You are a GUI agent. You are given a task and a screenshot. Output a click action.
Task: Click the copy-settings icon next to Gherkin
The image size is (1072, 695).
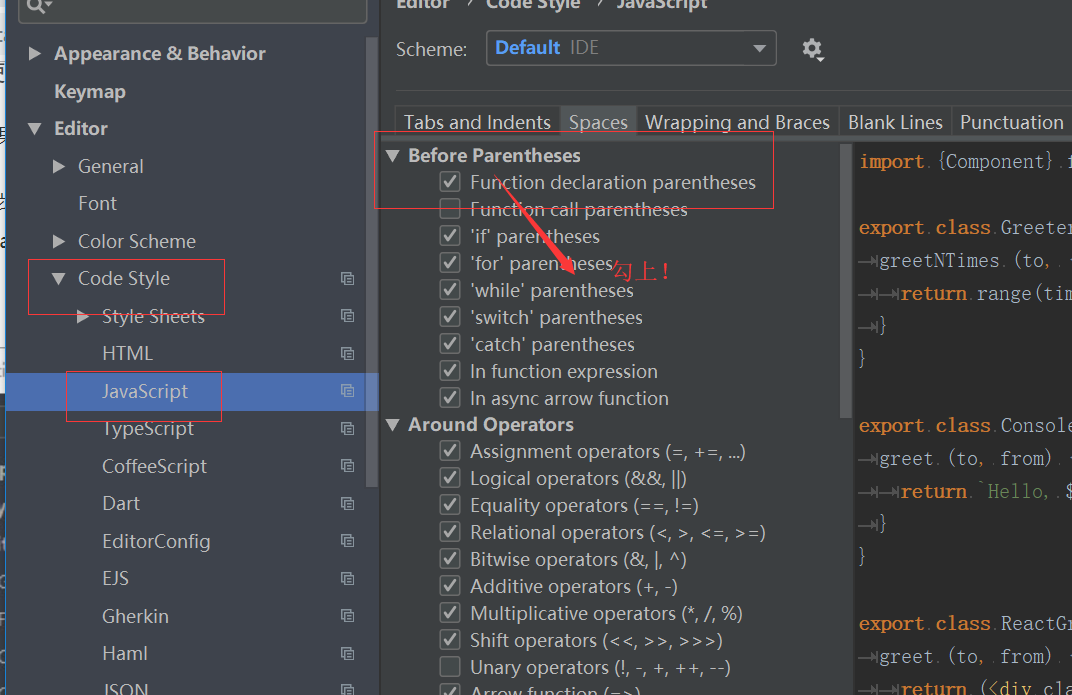347,616
